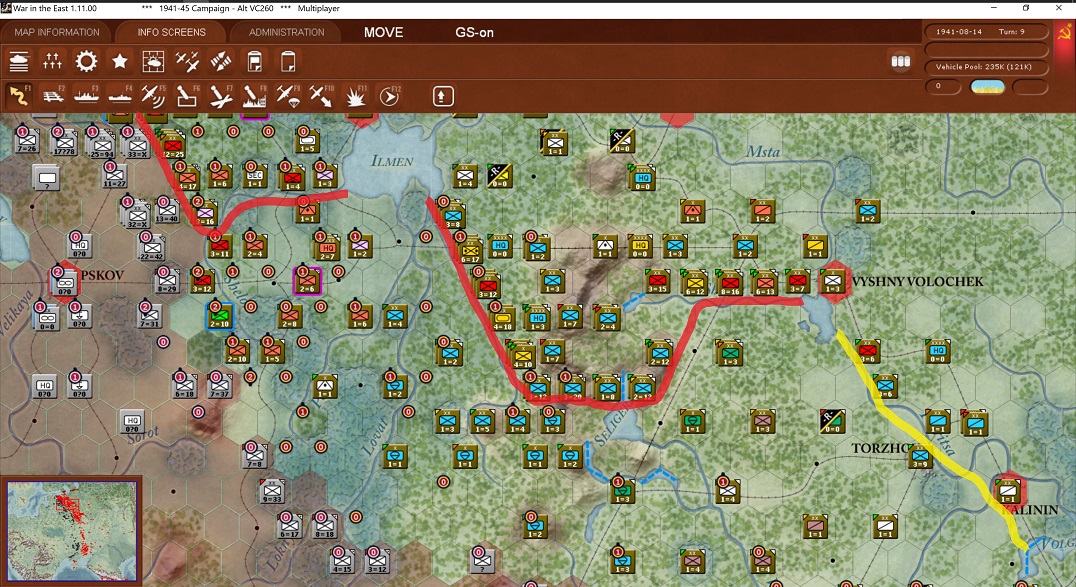
Task: Select Air Recon mode (F5)
Action: [x=152, y=96]
